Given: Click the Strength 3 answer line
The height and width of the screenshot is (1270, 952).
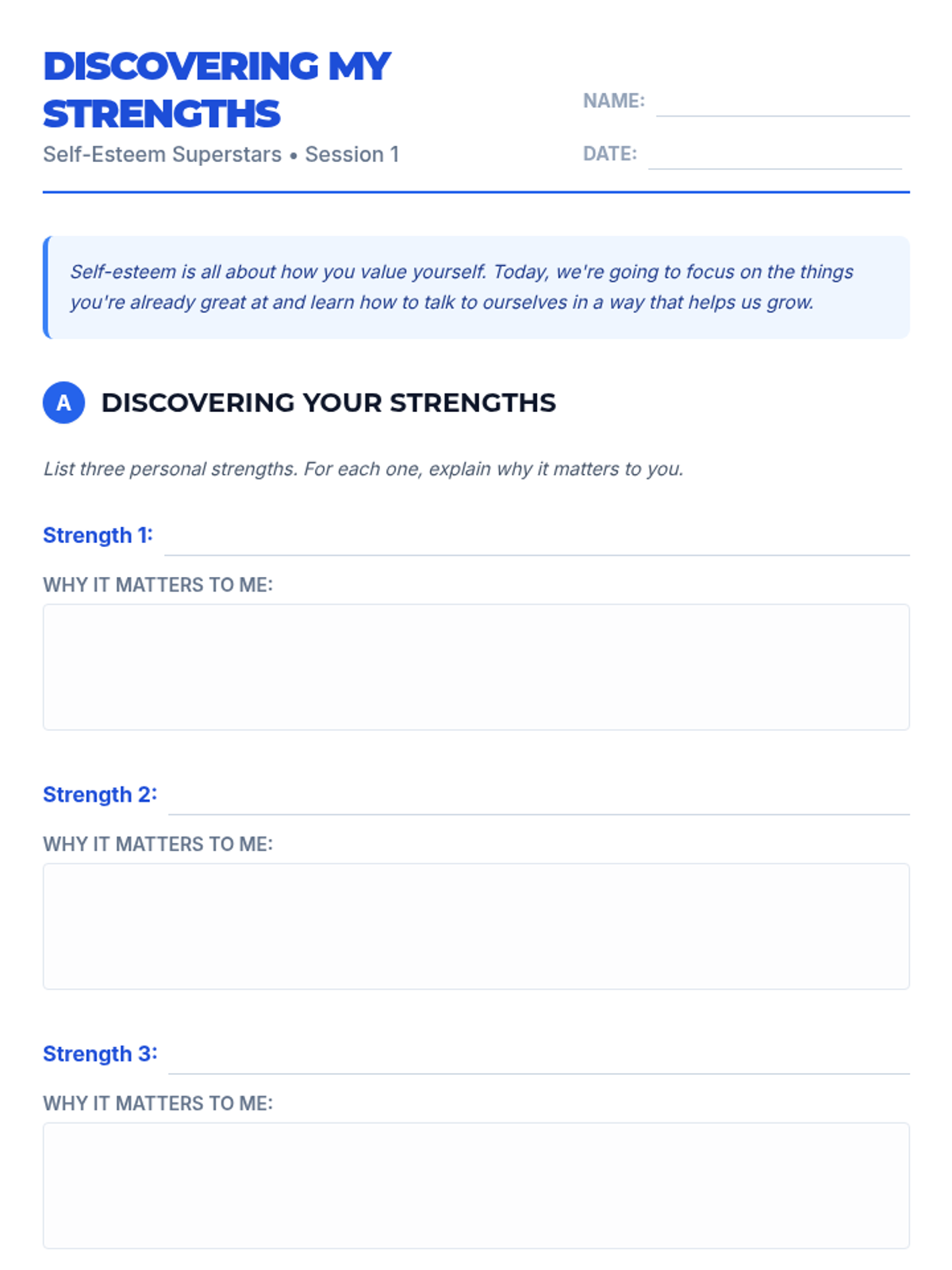Looking at the screenshot, I should tap(539, 1059).
